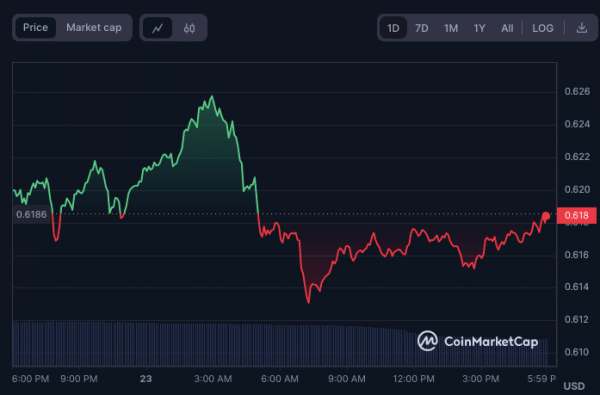The width and height of the screenshot is (600, 395).
Task: Click the 6:00 AM time axis label
Action: coord(280,379)
